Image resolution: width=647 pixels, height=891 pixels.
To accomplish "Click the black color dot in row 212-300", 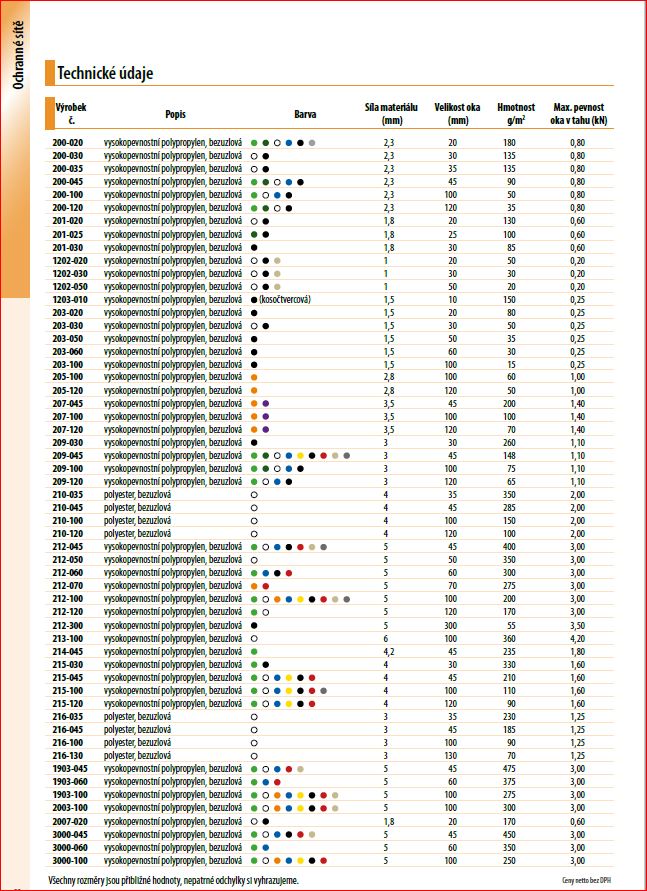I will click(254, 625).
